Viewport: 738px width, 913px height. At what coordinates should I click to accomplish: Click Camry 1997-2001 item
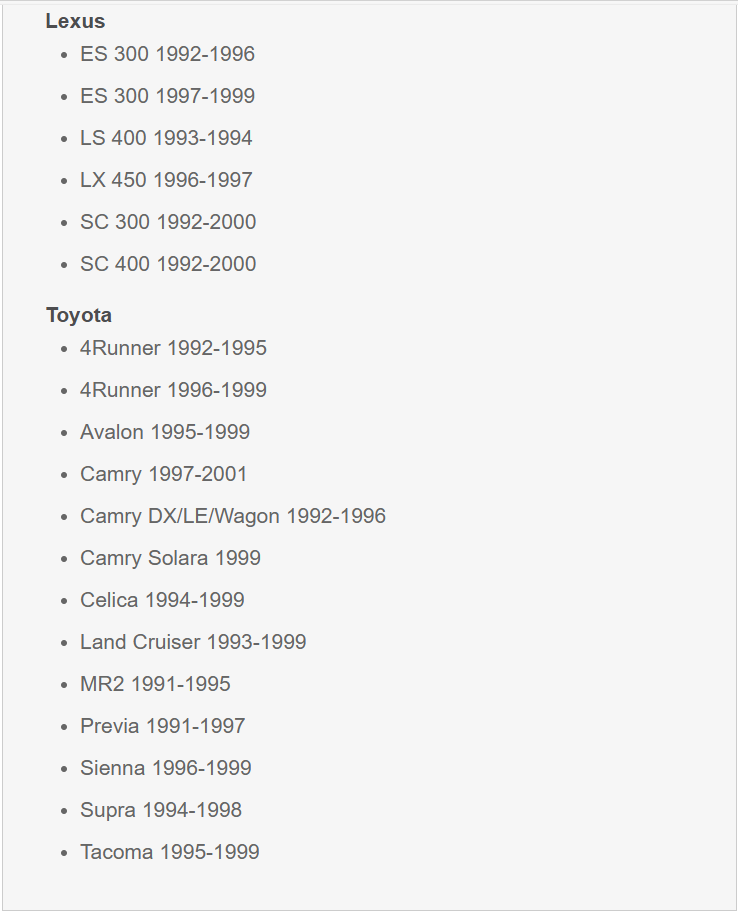163,474
